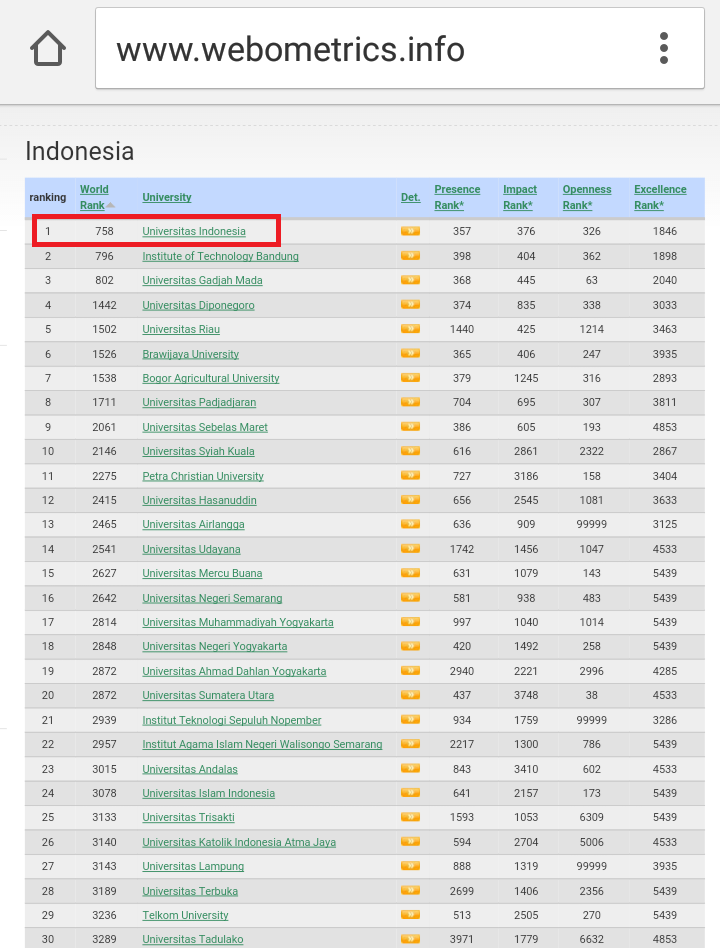Image resolution: width=720 pixels, height=948 pixels.
Task: Visit the Universitas Riau link
Action: click(x=181, y=329)
